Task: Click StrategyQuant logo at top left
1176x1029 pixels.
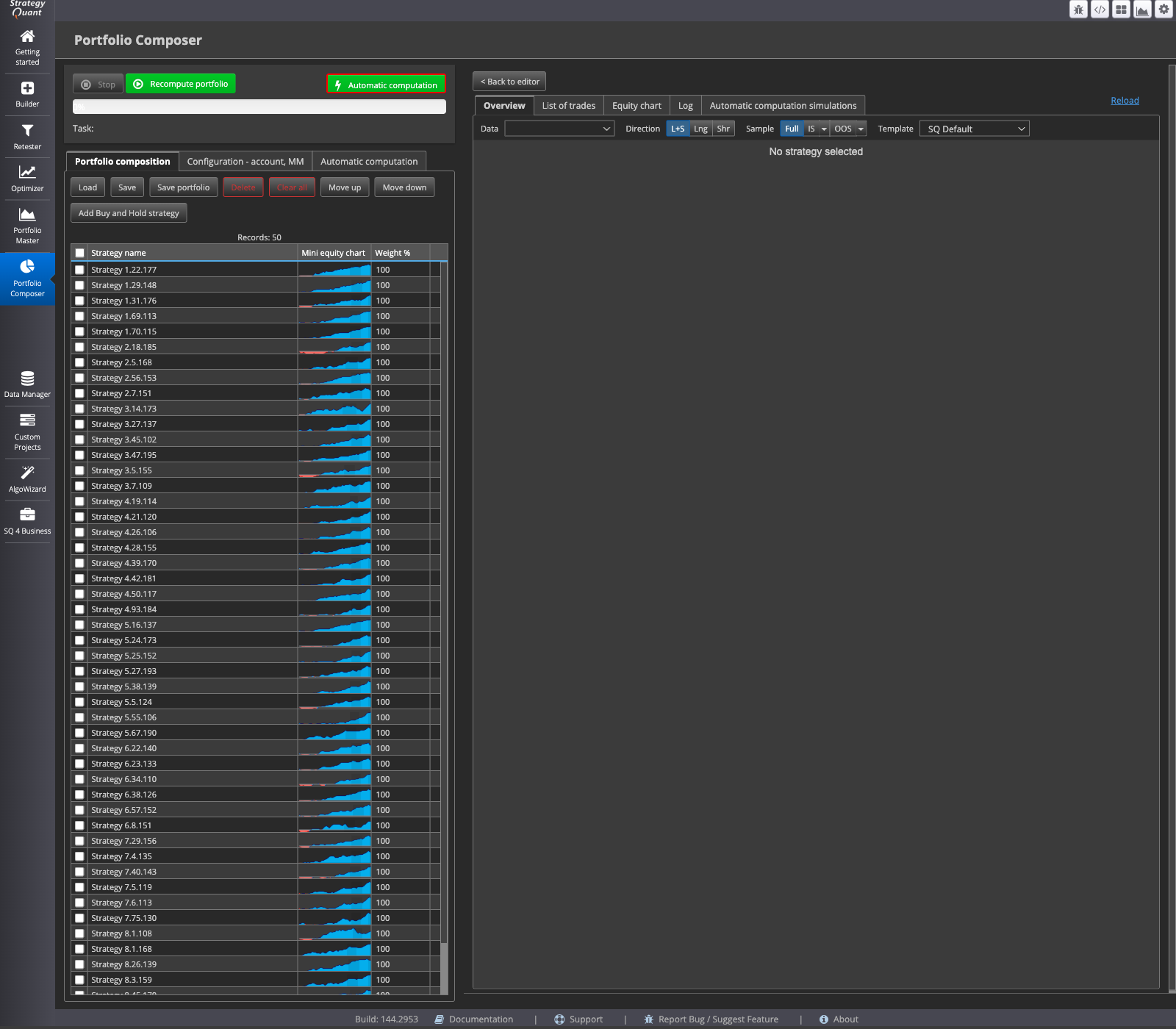Action: coord(27,9)
